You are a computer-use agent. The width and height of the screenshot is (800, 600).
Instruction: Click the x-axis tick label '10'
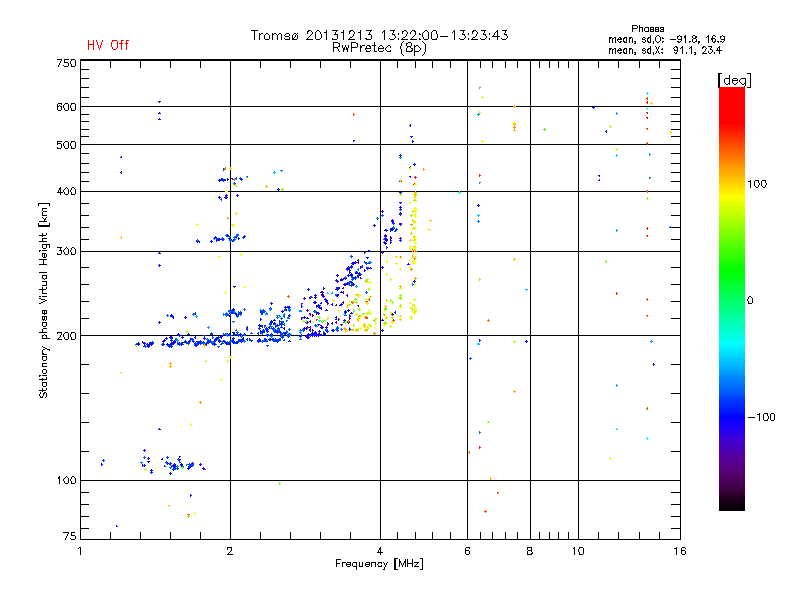[578, 551]
